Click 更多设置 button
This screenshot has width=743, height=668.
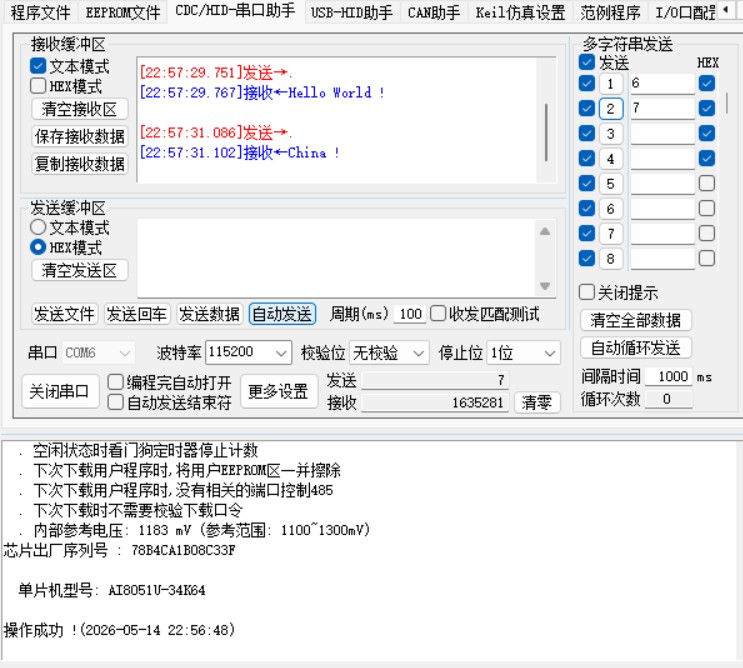[x=279, y=391]
